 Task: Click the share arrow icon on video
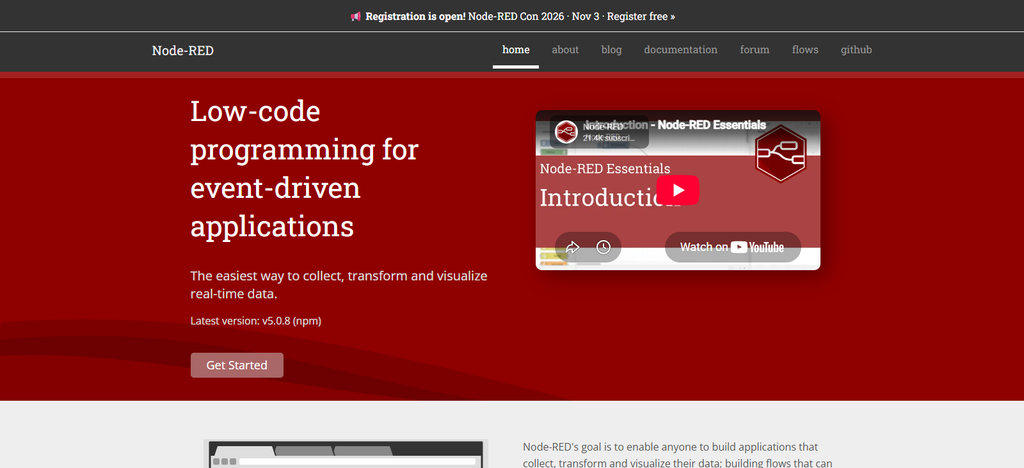coord(572,247)
